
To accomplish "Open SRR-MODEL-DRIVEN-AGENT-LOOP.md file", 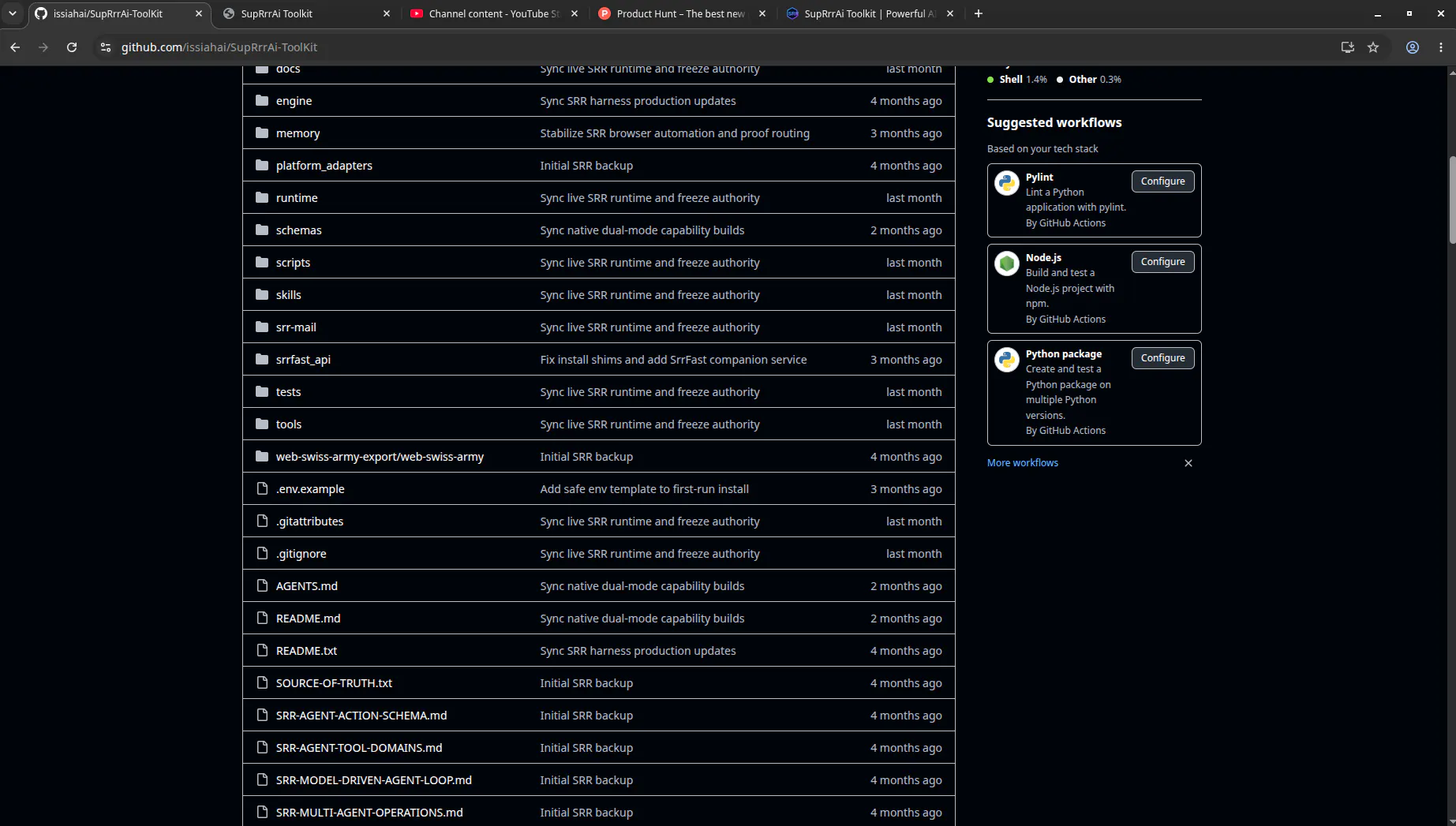I will [374, 780].
